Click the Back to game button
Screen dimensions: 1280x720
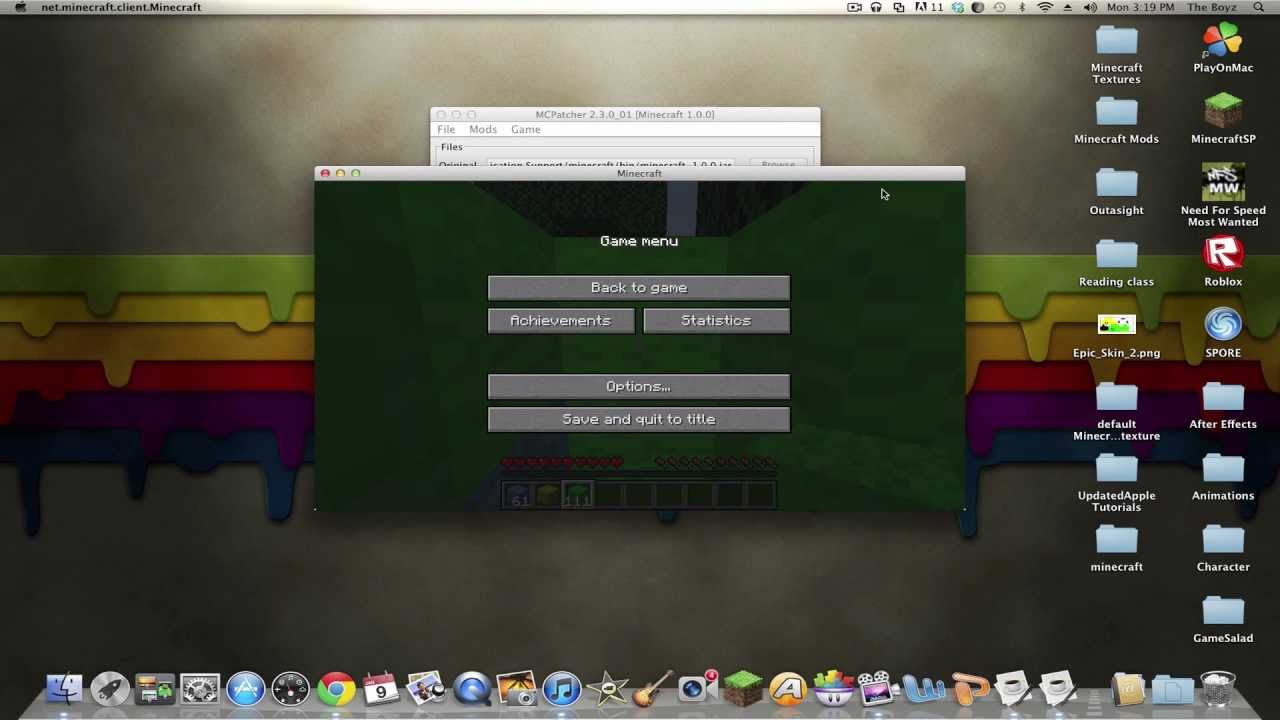coord(639,288)
